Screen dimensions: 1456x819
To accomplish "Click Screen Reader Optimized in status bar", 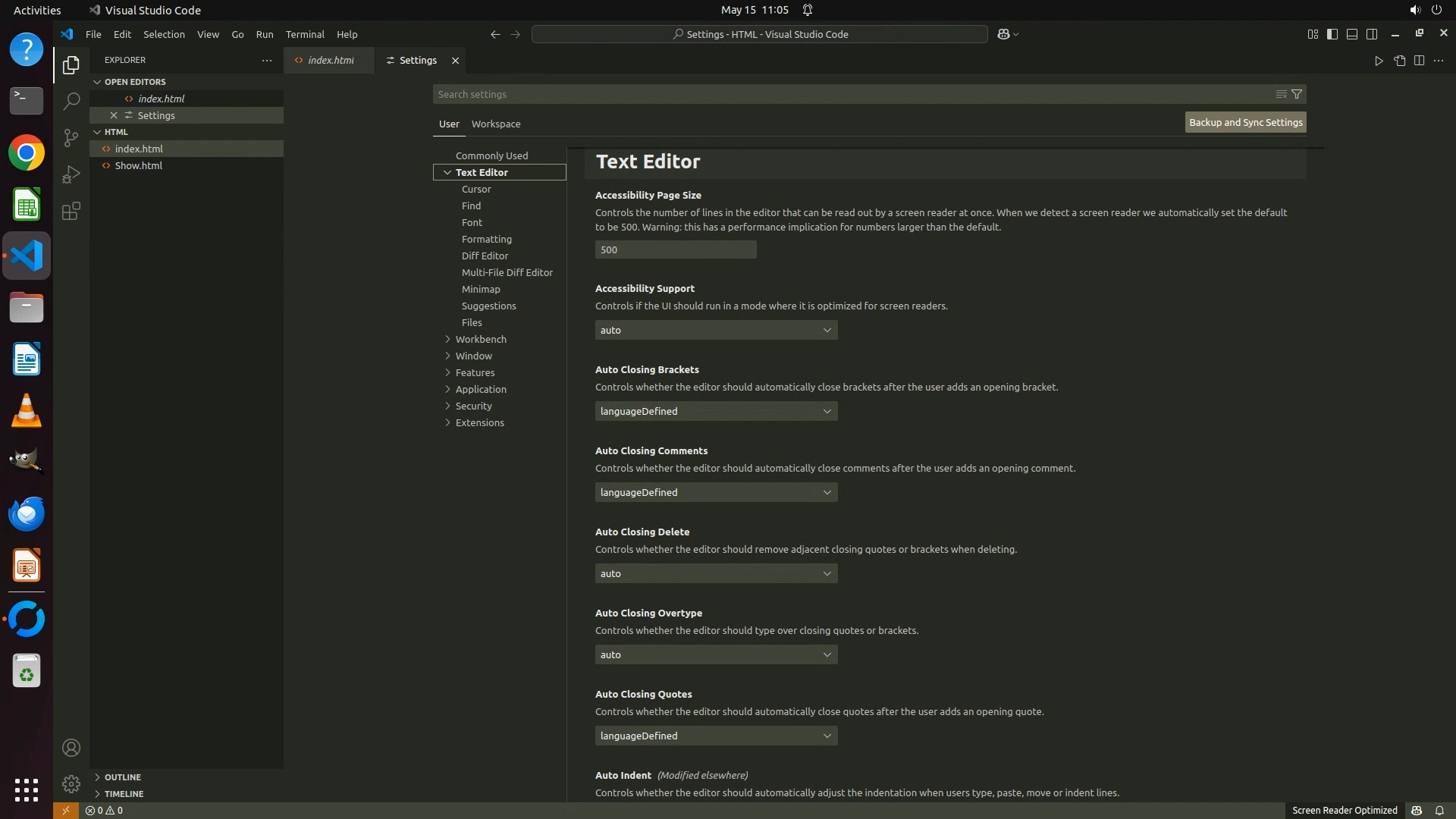I will coord(1344,810).
